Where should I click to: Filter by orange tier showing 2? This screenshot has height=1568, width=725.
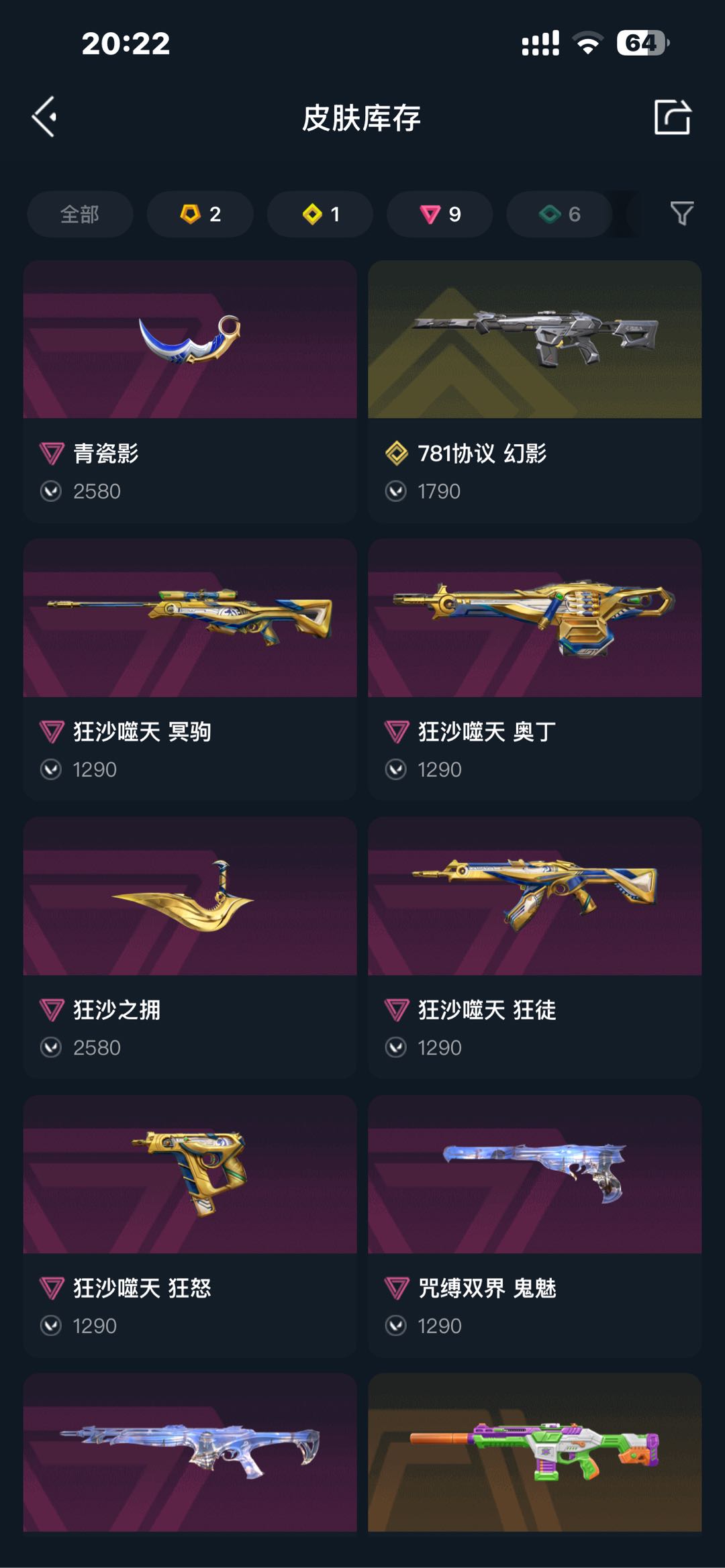coord(200,214)
